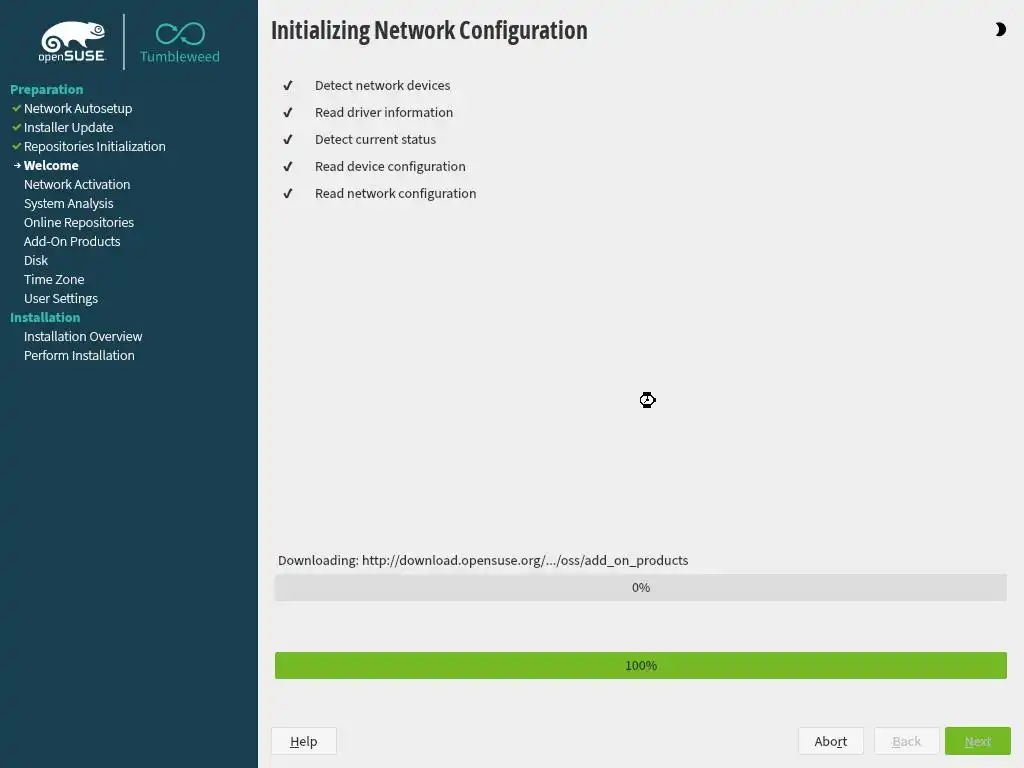This screenshot has height=768, width=1024.
Task: Click the arrow marker beside Welcome
Action: point(17,165)
